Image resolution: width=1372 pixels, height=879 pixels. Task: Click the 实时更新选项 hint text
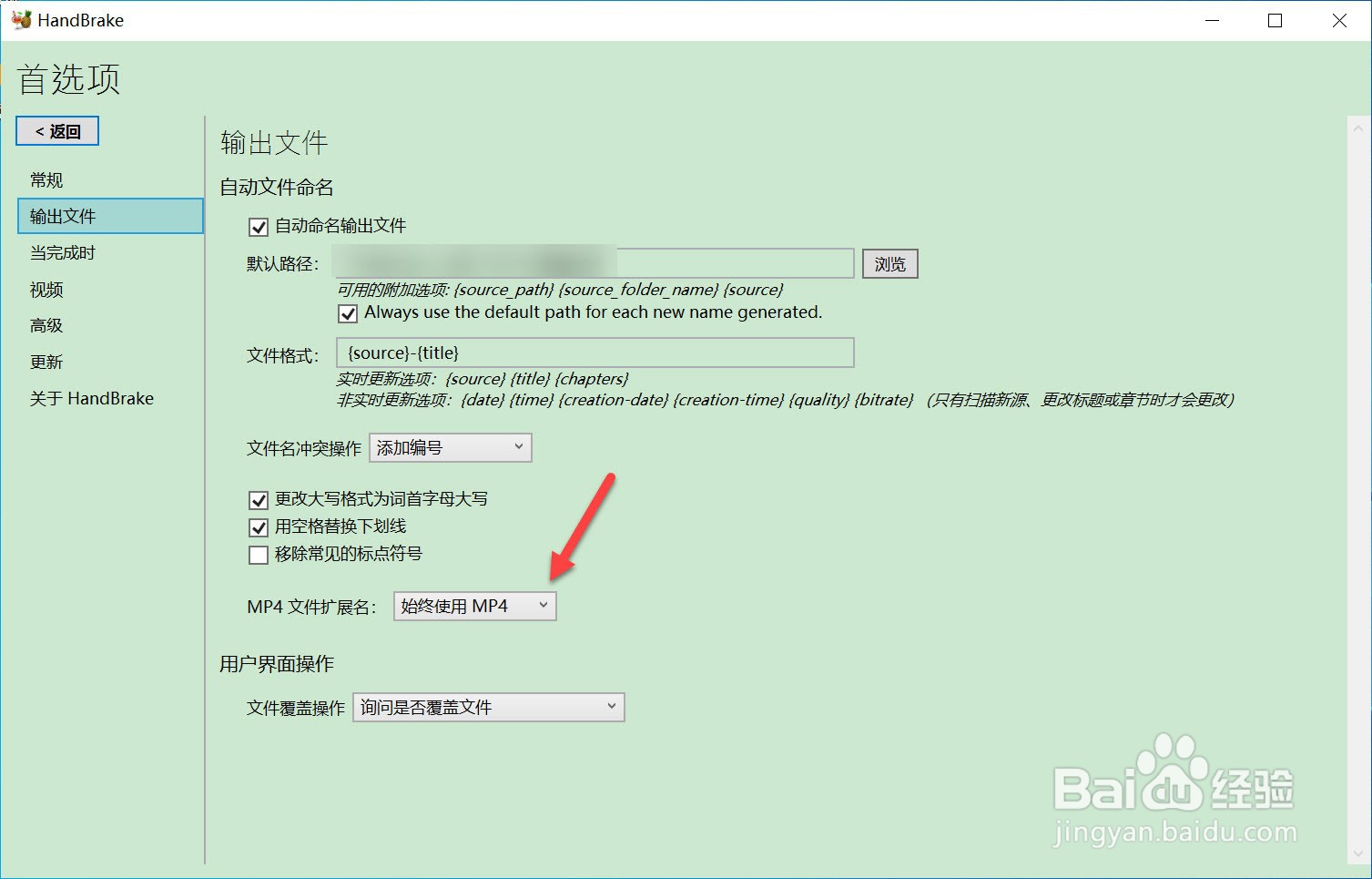483,379
